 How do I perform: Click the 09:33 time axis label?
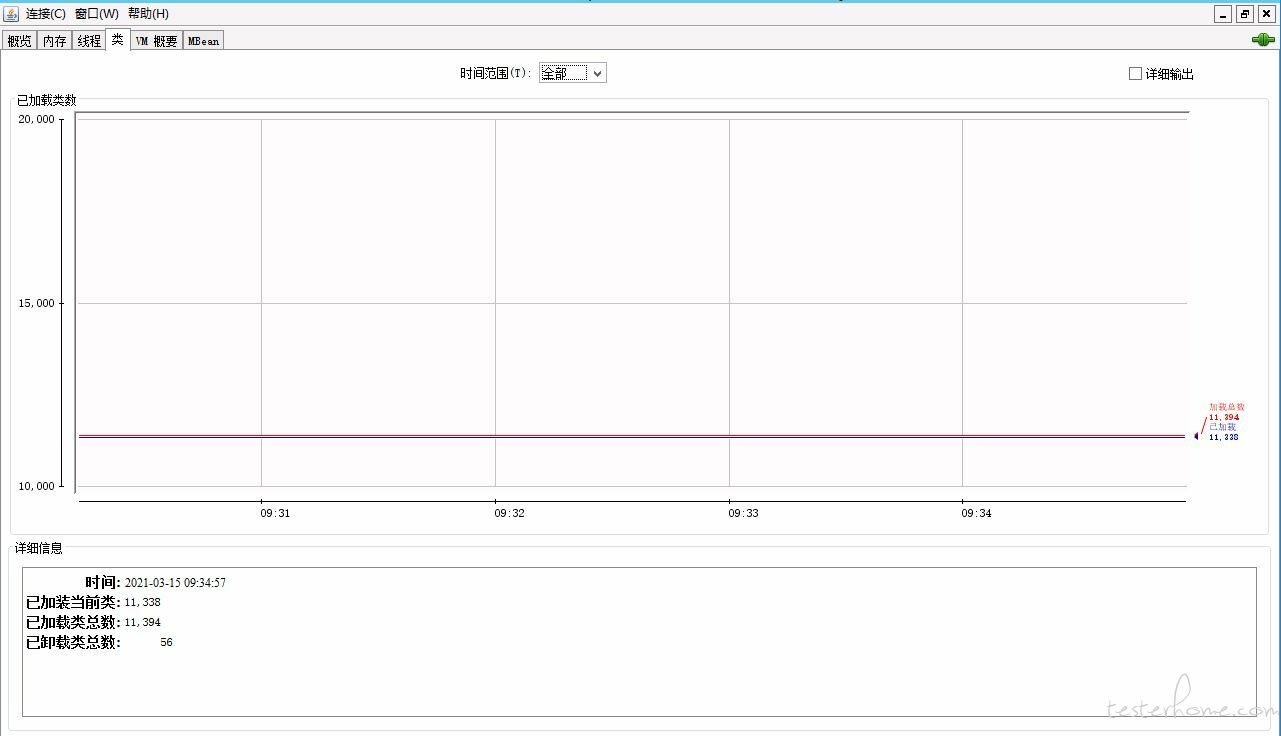click(743, 513)
